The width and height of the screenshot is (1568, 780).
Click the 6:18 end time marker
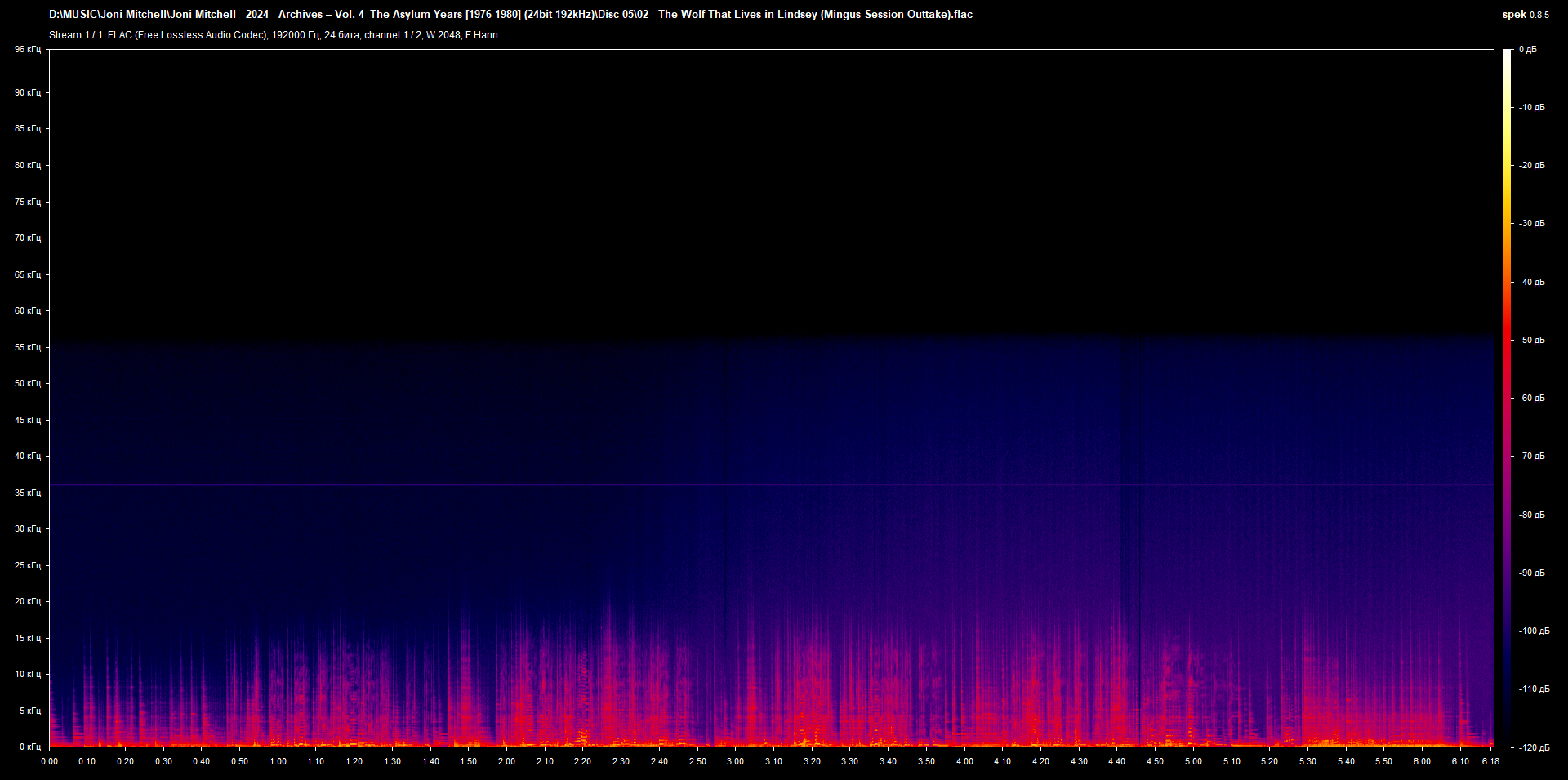click(x=1490, y=761)
